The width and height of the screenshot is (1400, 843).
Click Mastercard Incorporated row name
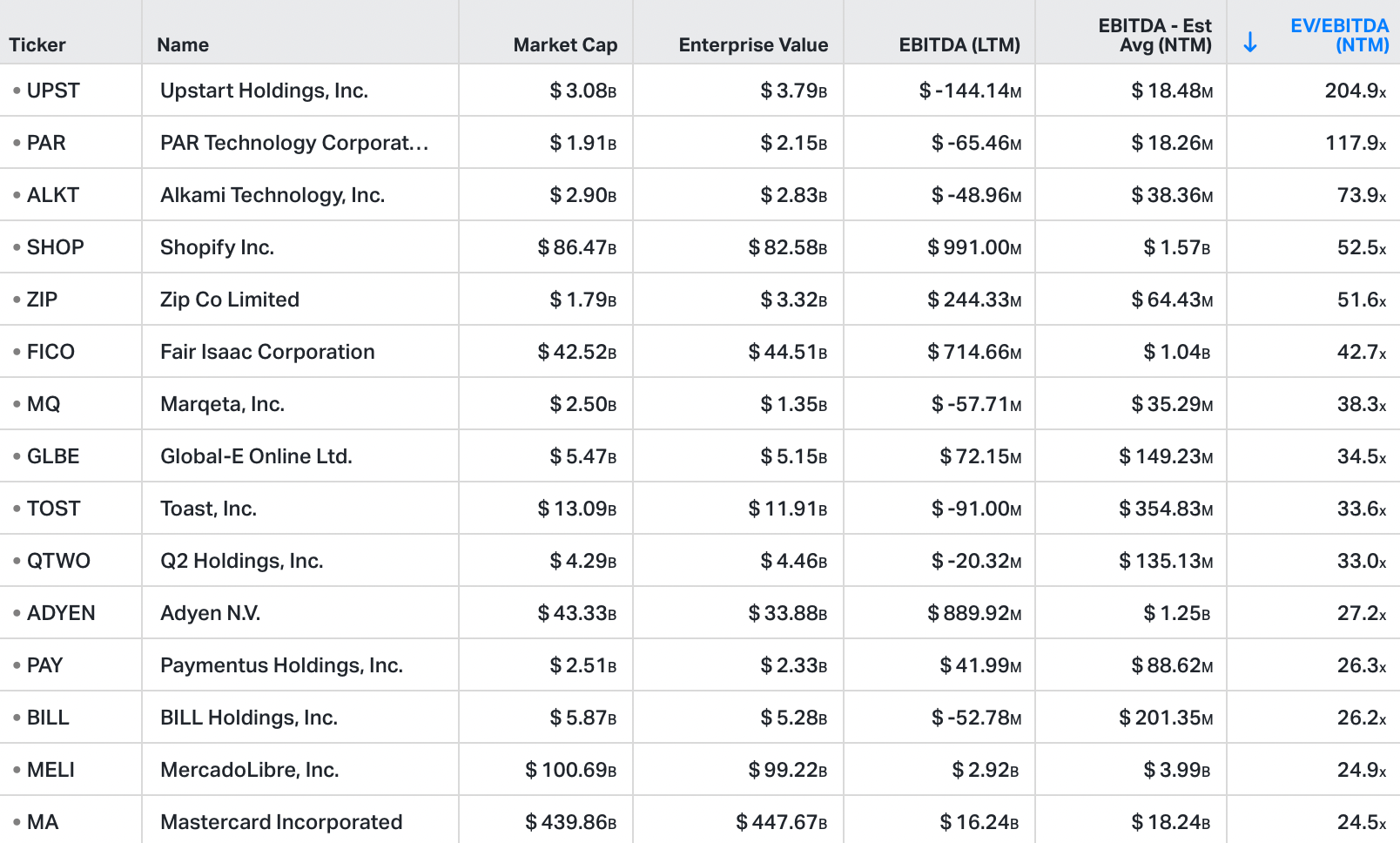[x=281, y=822]
